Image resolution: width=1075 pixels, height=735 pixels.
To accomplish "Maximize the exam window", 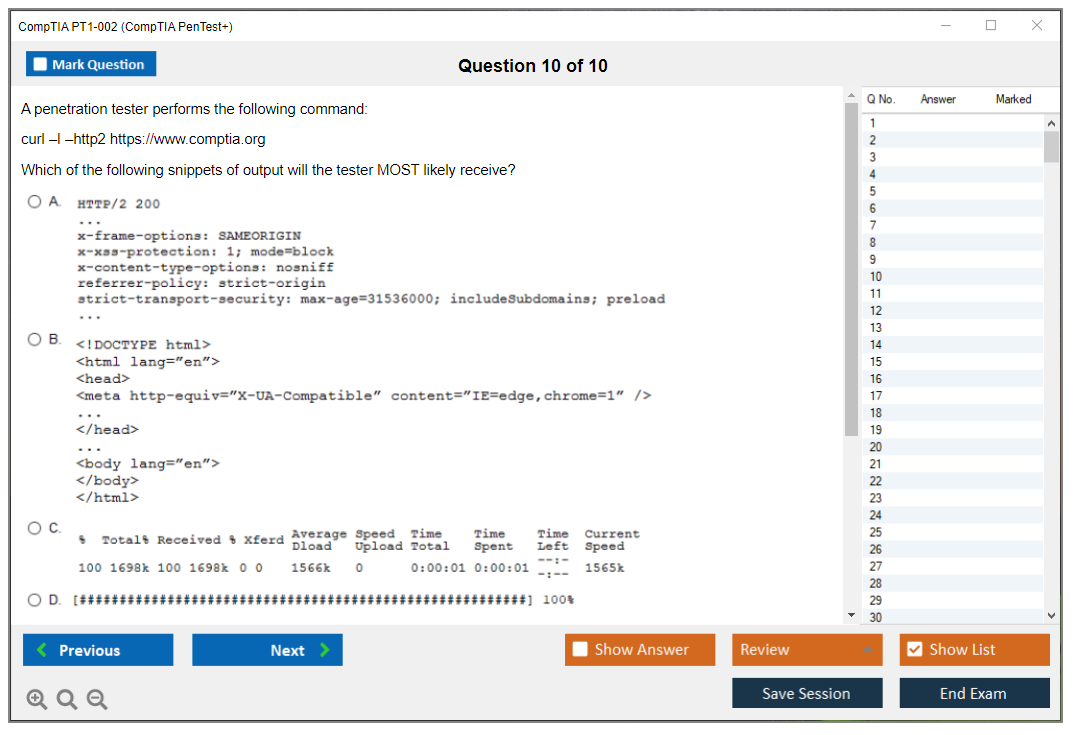I will click(991, 26).
